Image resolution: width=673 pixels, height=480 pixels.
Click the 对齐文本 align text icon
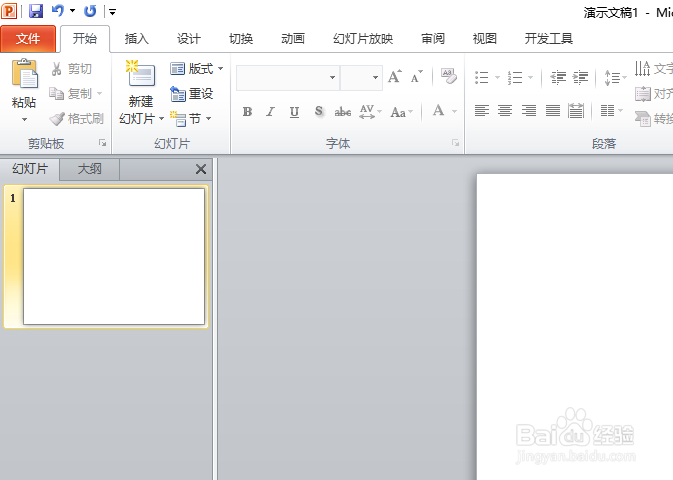coord(643,94)
